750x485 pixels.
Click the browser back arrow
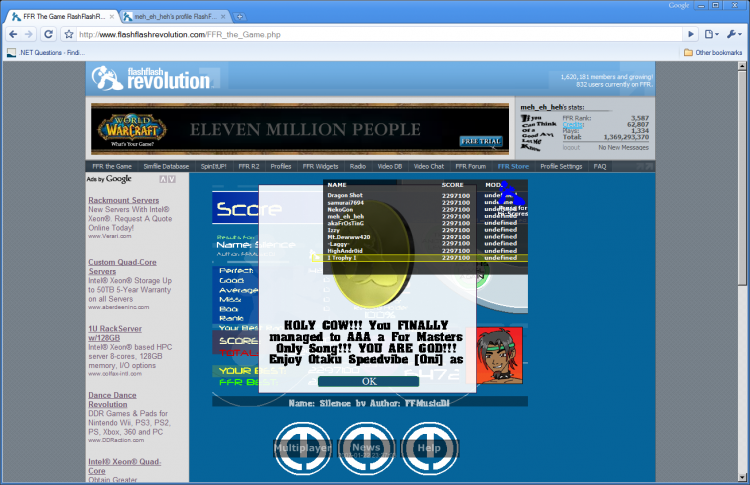point(13,34)
